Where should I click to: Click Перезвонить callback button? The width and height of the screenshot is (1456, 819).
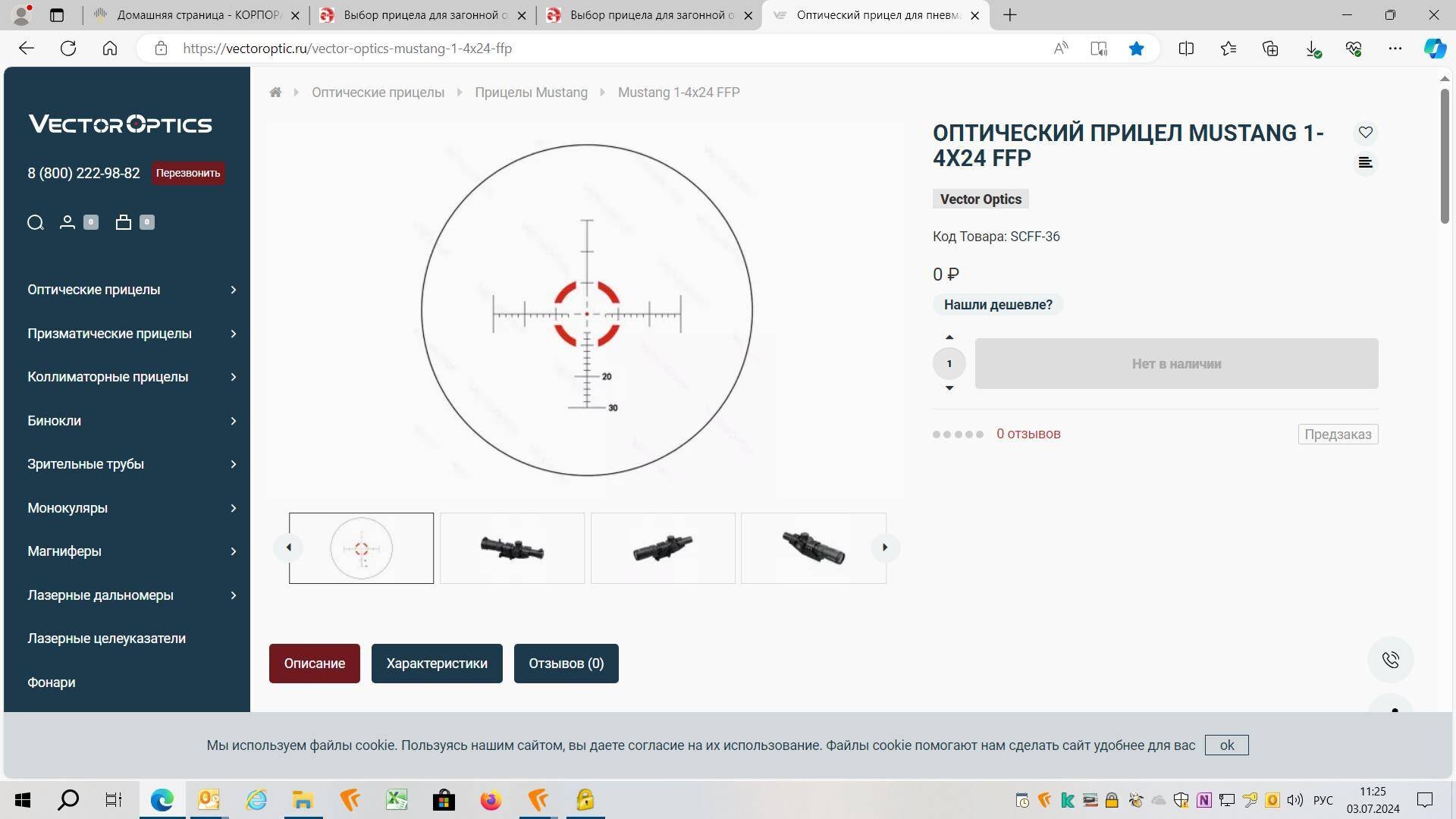(188, 173)
